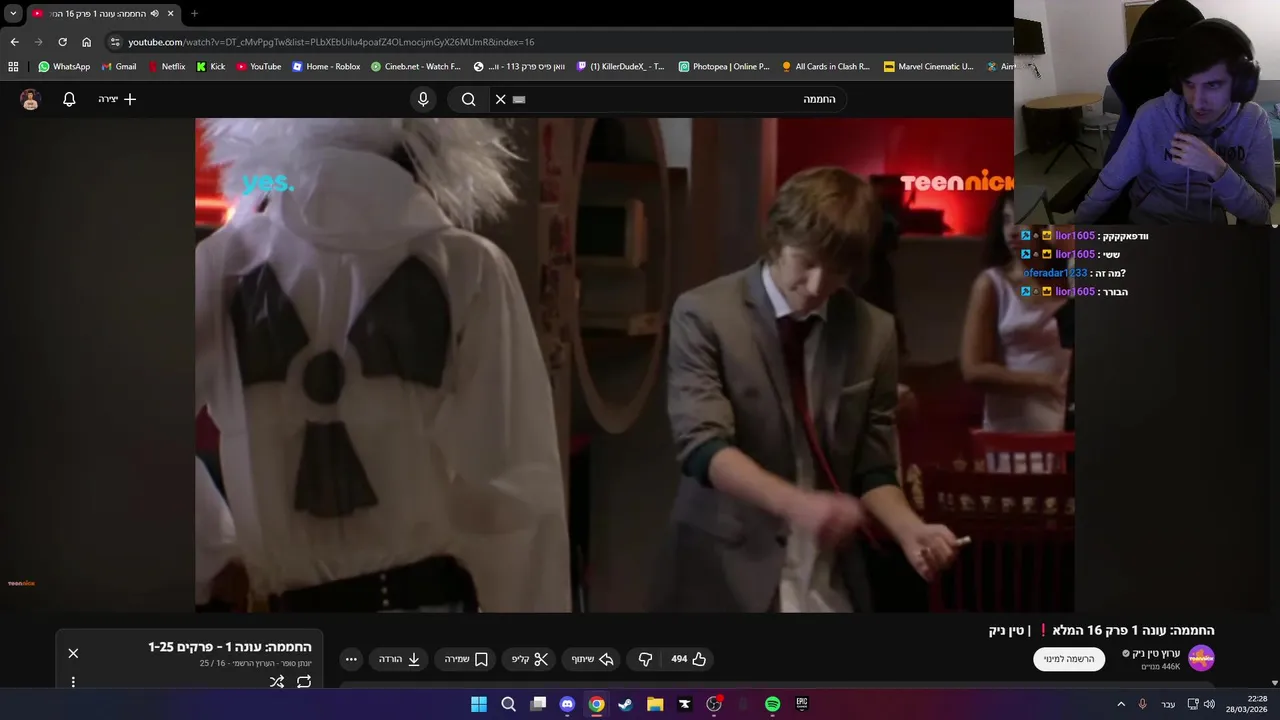Open the Cineb.net bookmark
This screenshot has height=720, width=1280.
point(416,67)
